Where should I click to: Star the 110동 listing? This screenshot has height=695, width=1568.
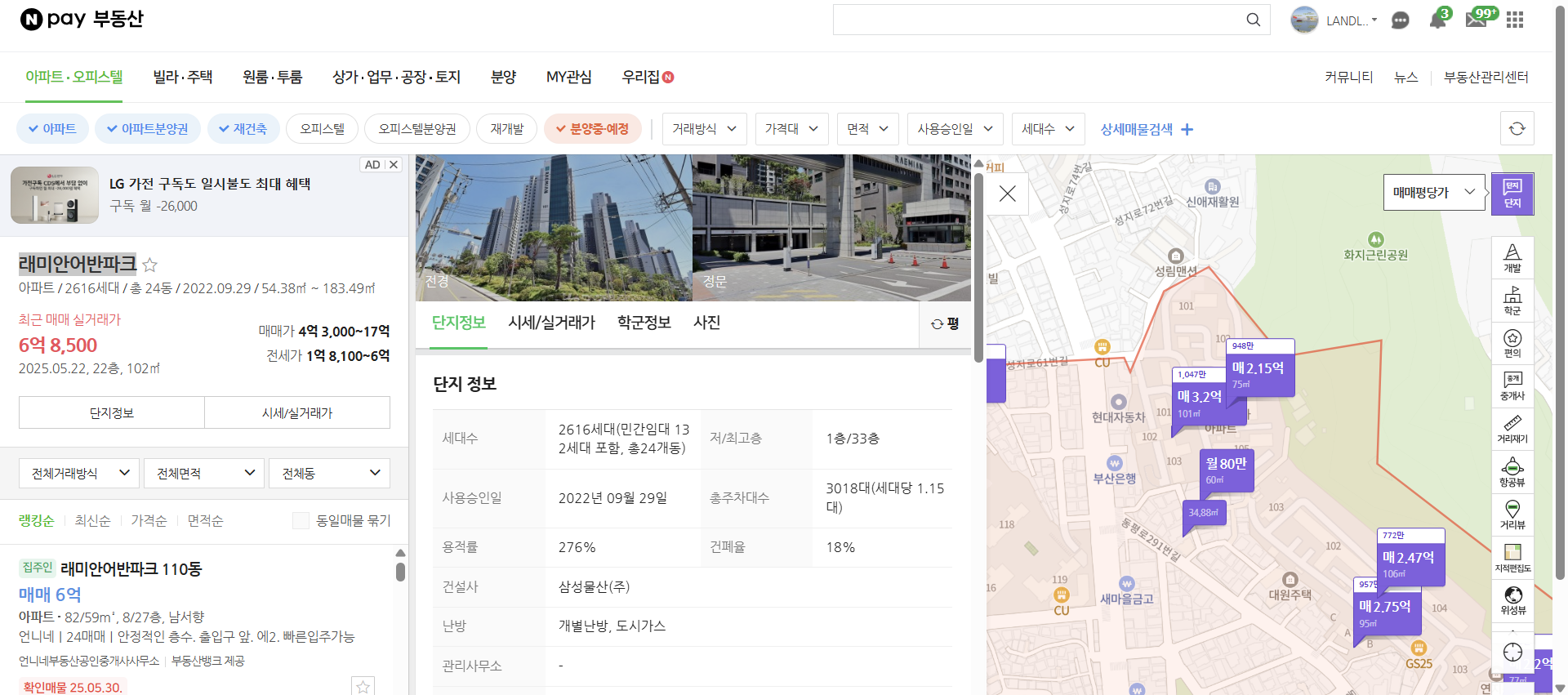(363, 686)
